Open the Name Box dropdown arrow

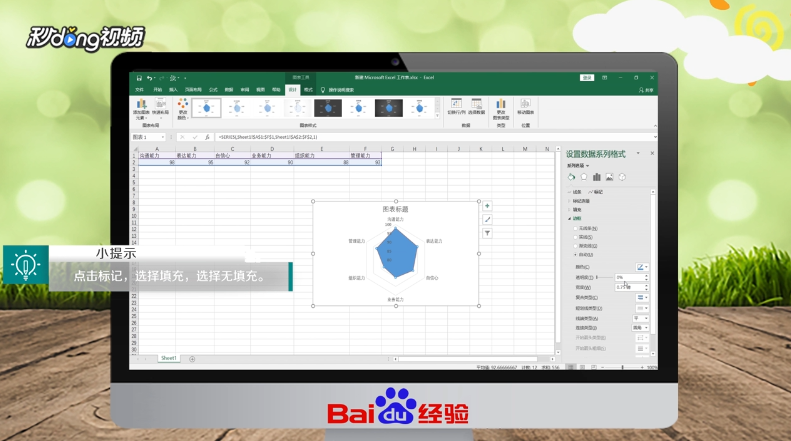[x=163, y=137]
